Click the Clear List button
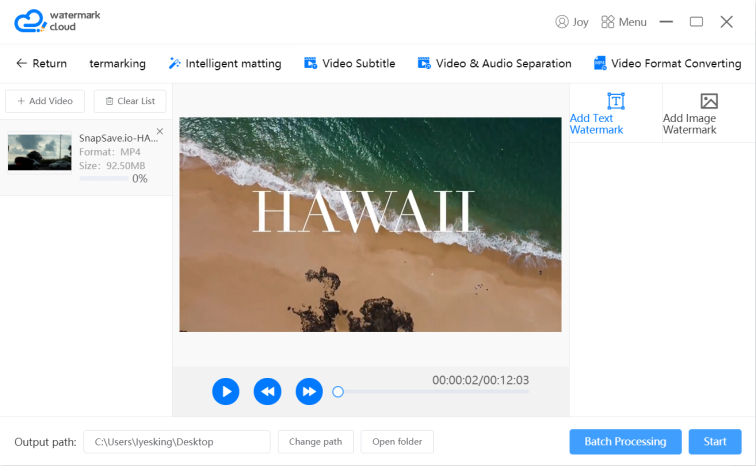756x466 pixels. 130,101
